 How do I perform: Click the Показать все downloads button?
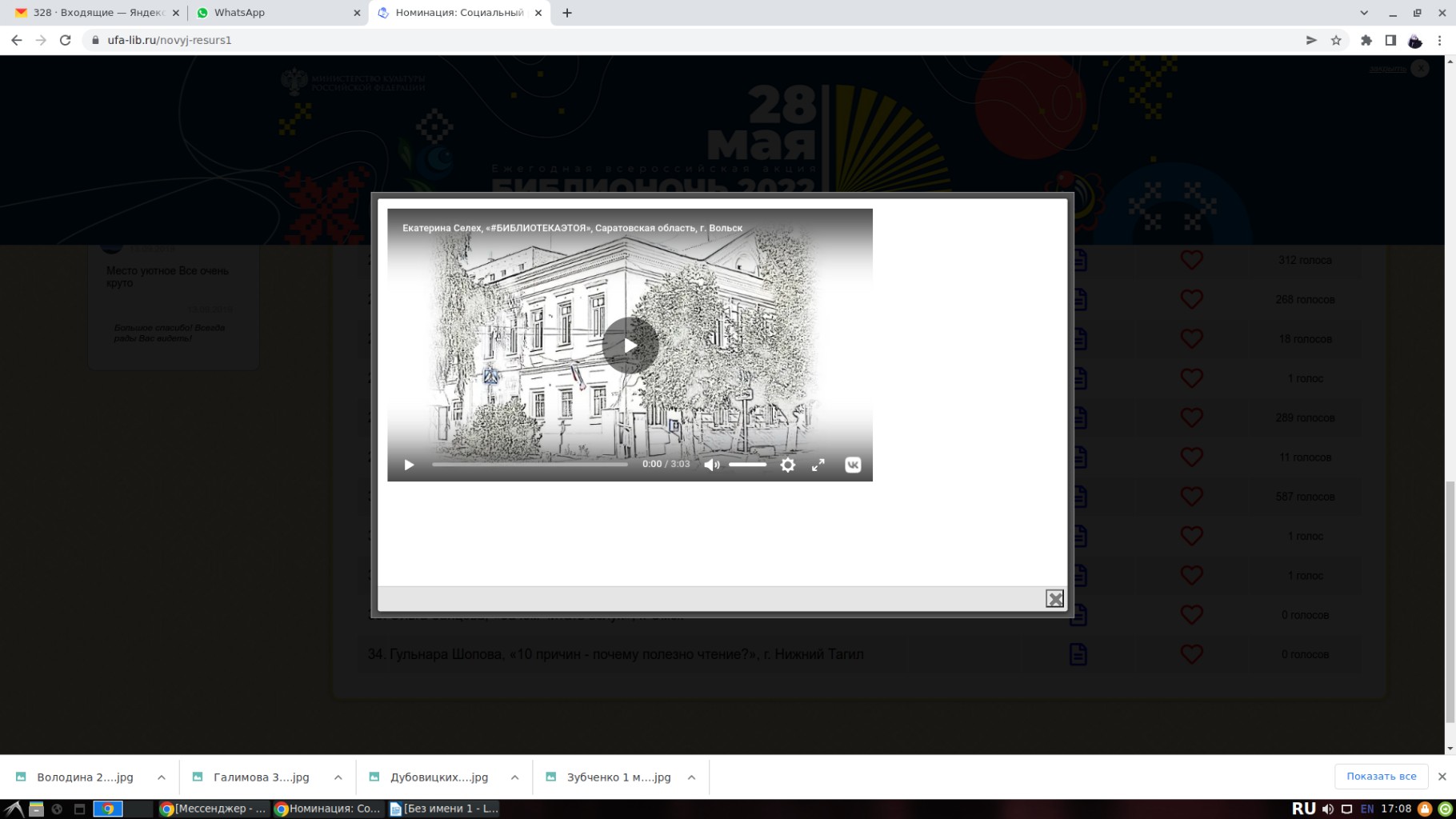(x=1381, y=777)
